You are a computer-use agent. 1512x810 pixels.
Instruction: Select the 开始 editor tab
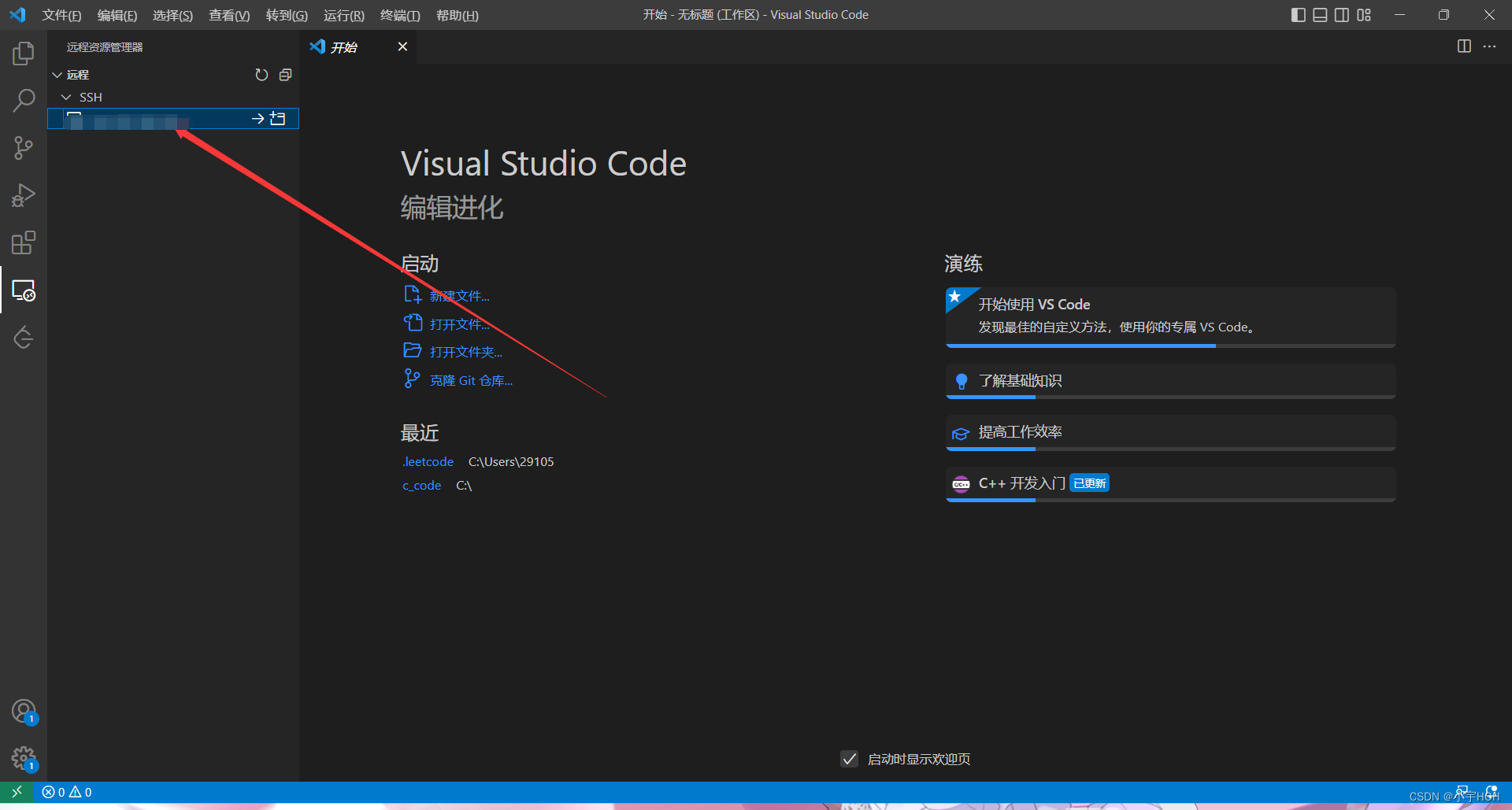coord(359,46)
